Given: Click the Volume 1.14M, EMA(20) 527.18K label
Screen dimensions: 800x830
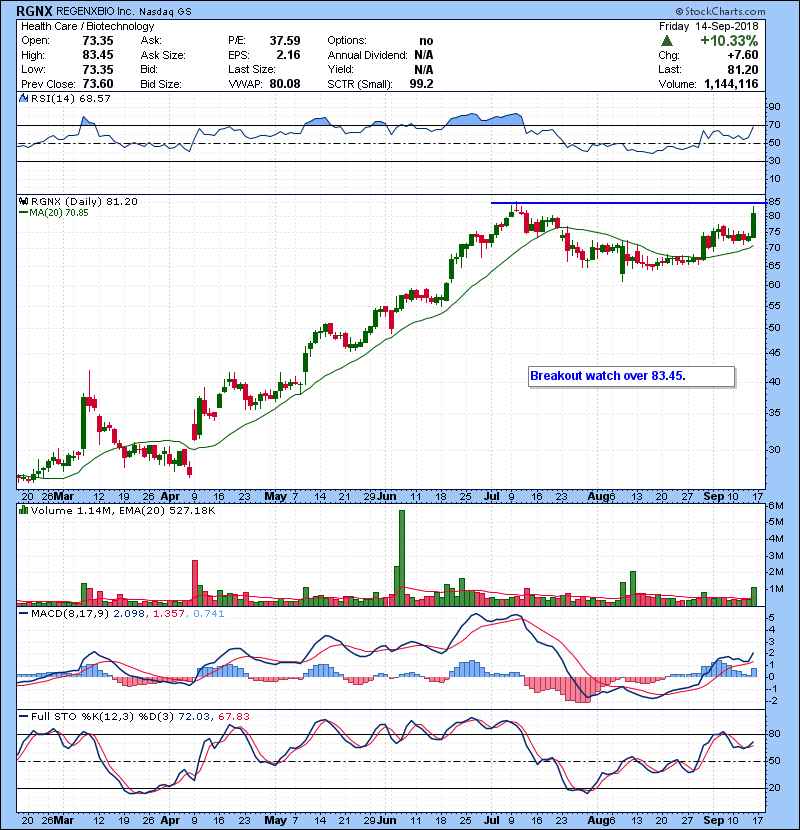Looking at the screenshot, I should pos(123,510).
